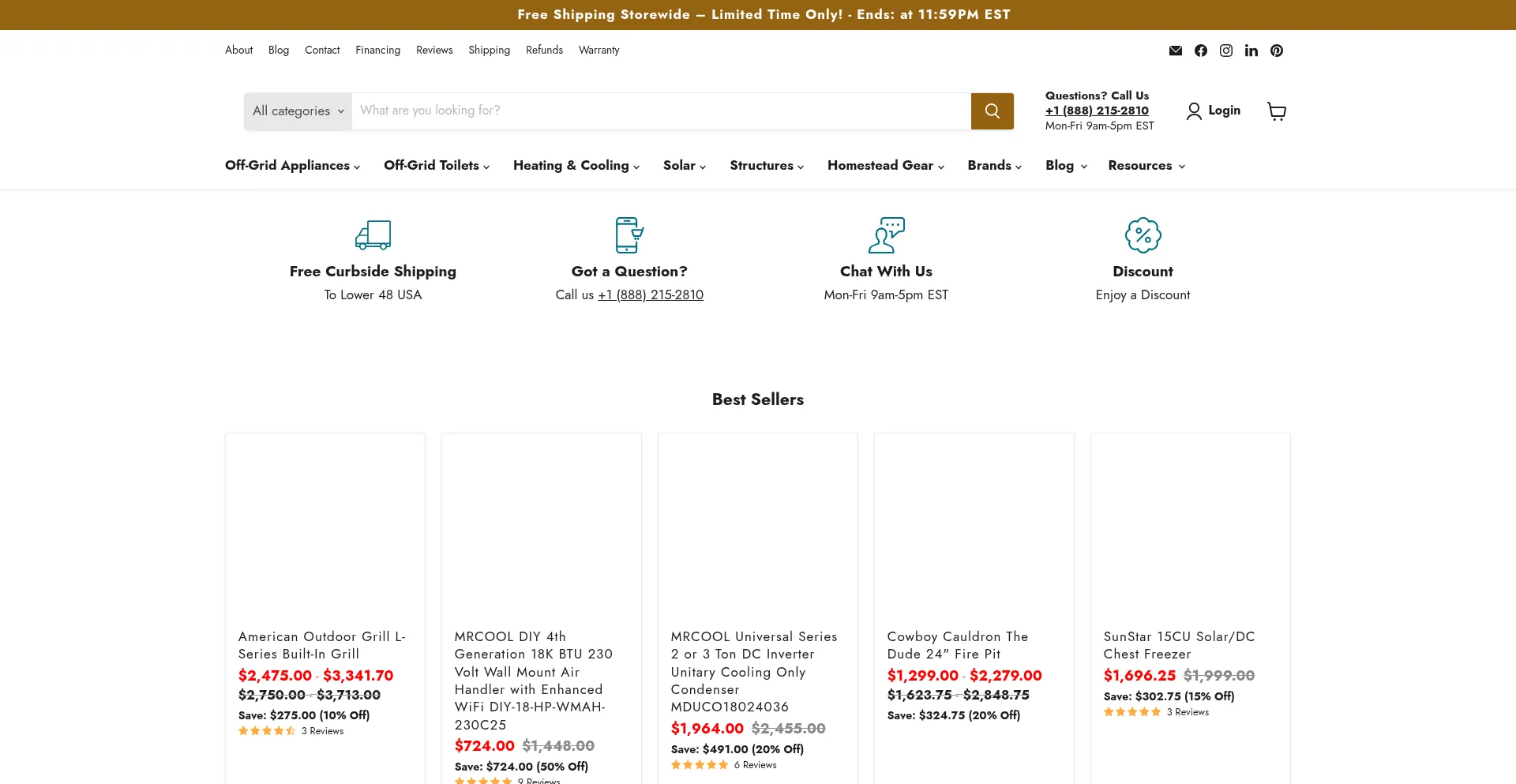Click the product search text field
1516x784 pixels.
[660, 111]
